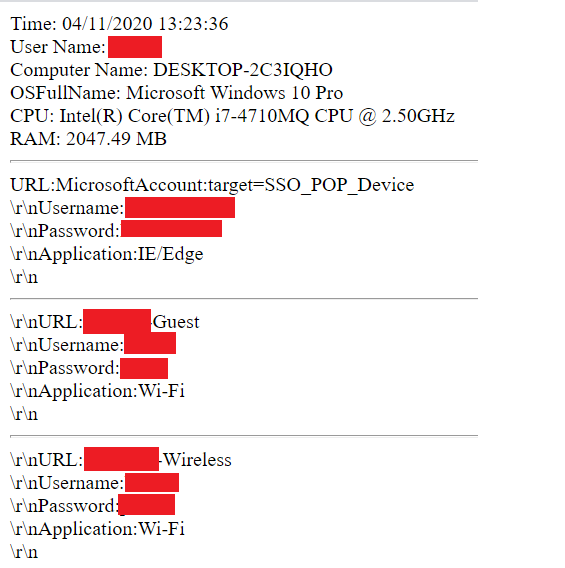Click the redacted Password in Guest section

[x=144, y=368]
